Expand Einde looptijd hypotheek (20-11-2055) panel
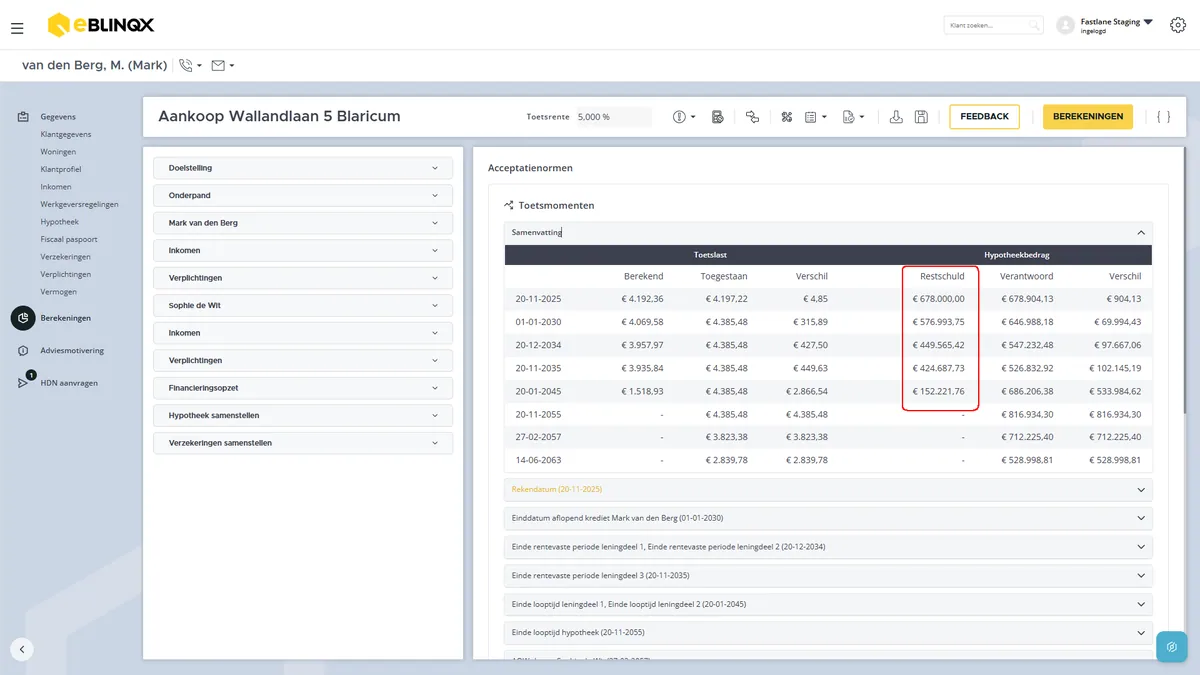Viewport: 1200px width, 675px height. [x=828, y=633]
